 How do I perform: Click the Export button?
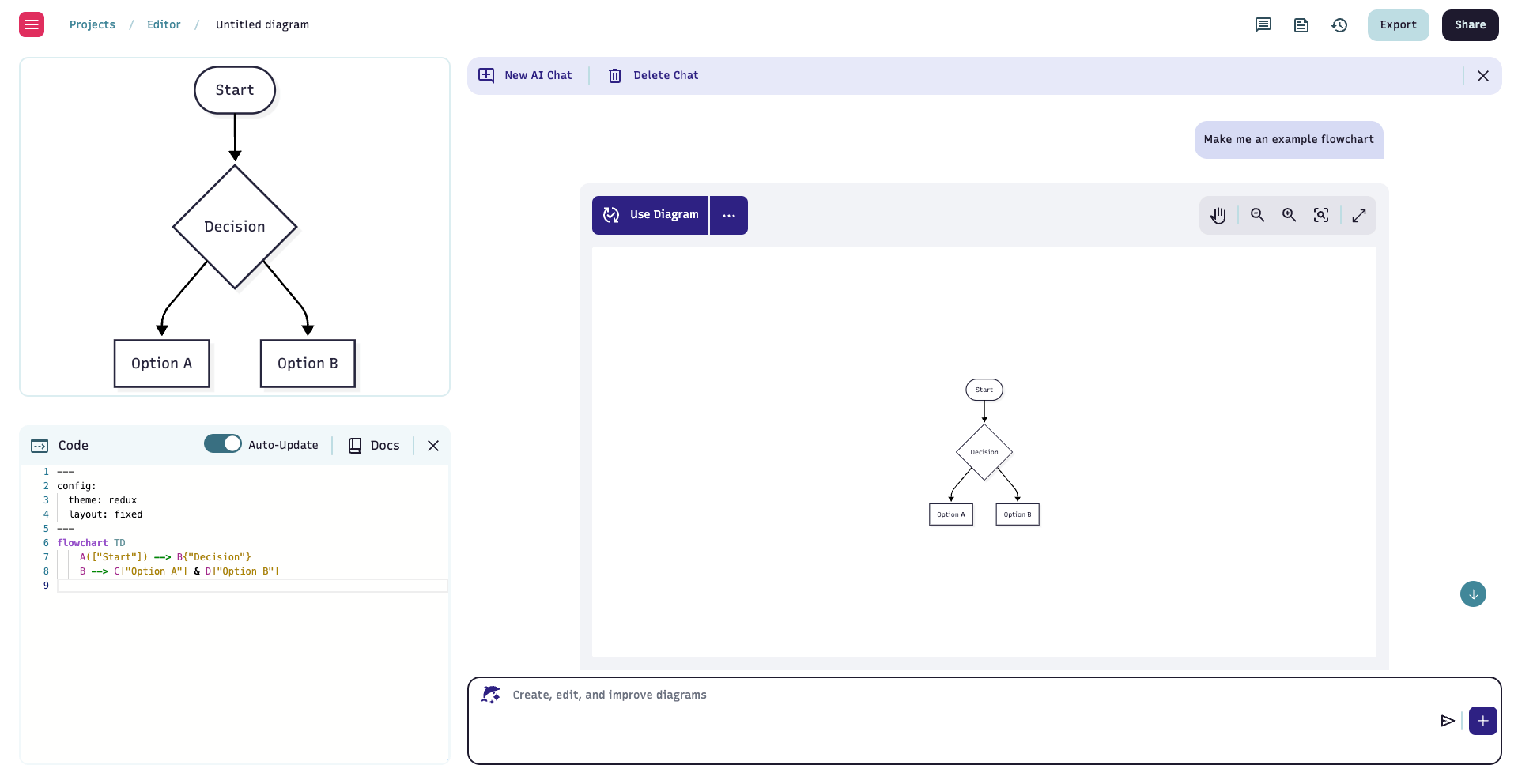[x=1398, y=25]
